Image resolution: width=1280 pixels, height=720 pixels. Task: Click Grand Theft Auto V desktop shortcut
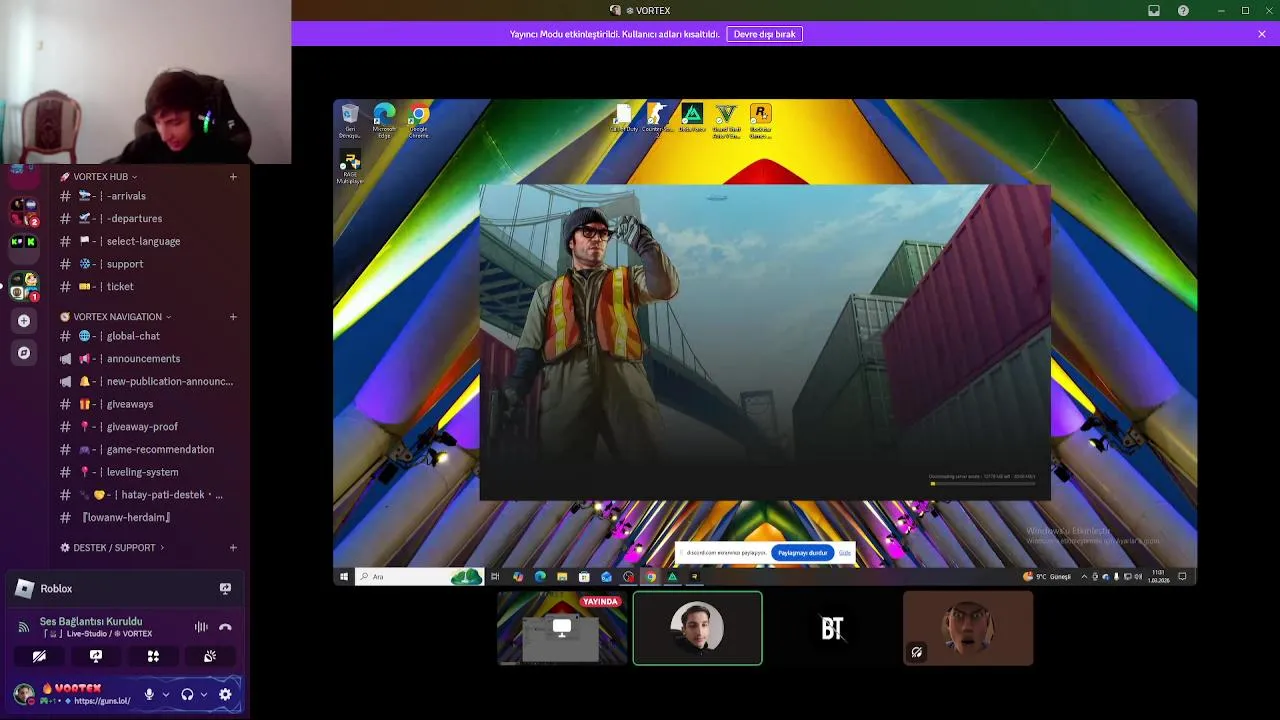coord(727,120)
